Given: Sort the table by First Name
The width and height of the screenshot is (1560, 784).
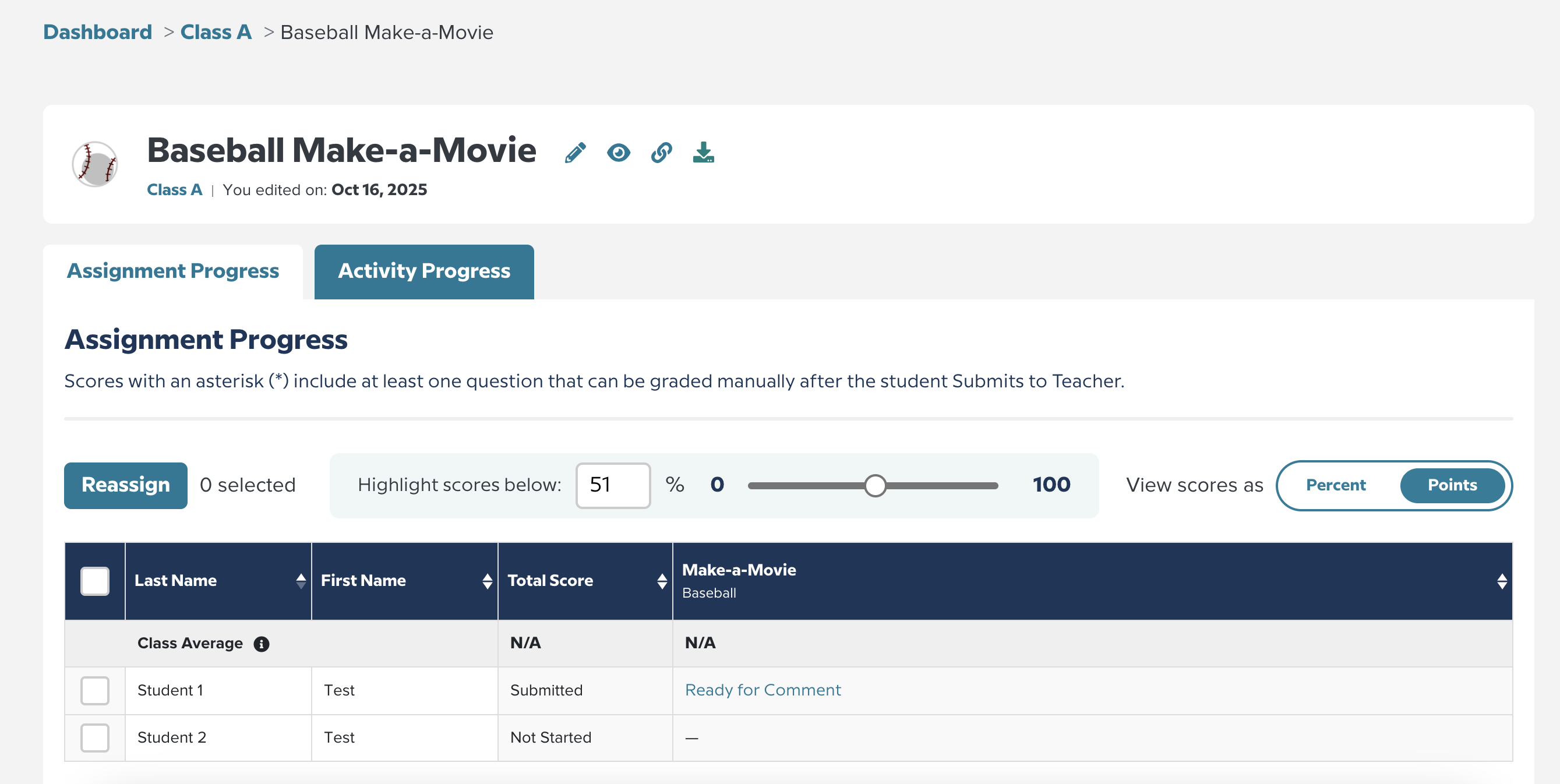Looking at the screenshot, I should tap(488, 581).
